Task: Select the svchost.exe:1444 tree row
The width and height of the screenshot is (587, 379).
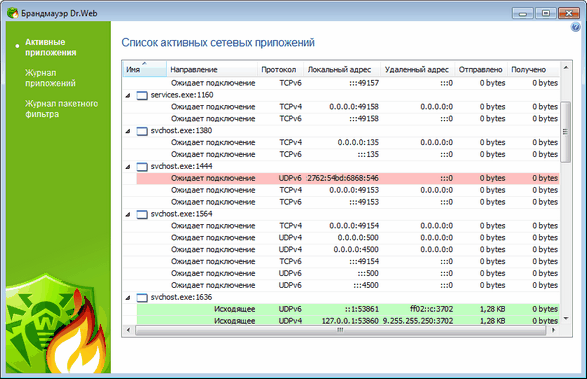Action: click(x=341, y=166)
